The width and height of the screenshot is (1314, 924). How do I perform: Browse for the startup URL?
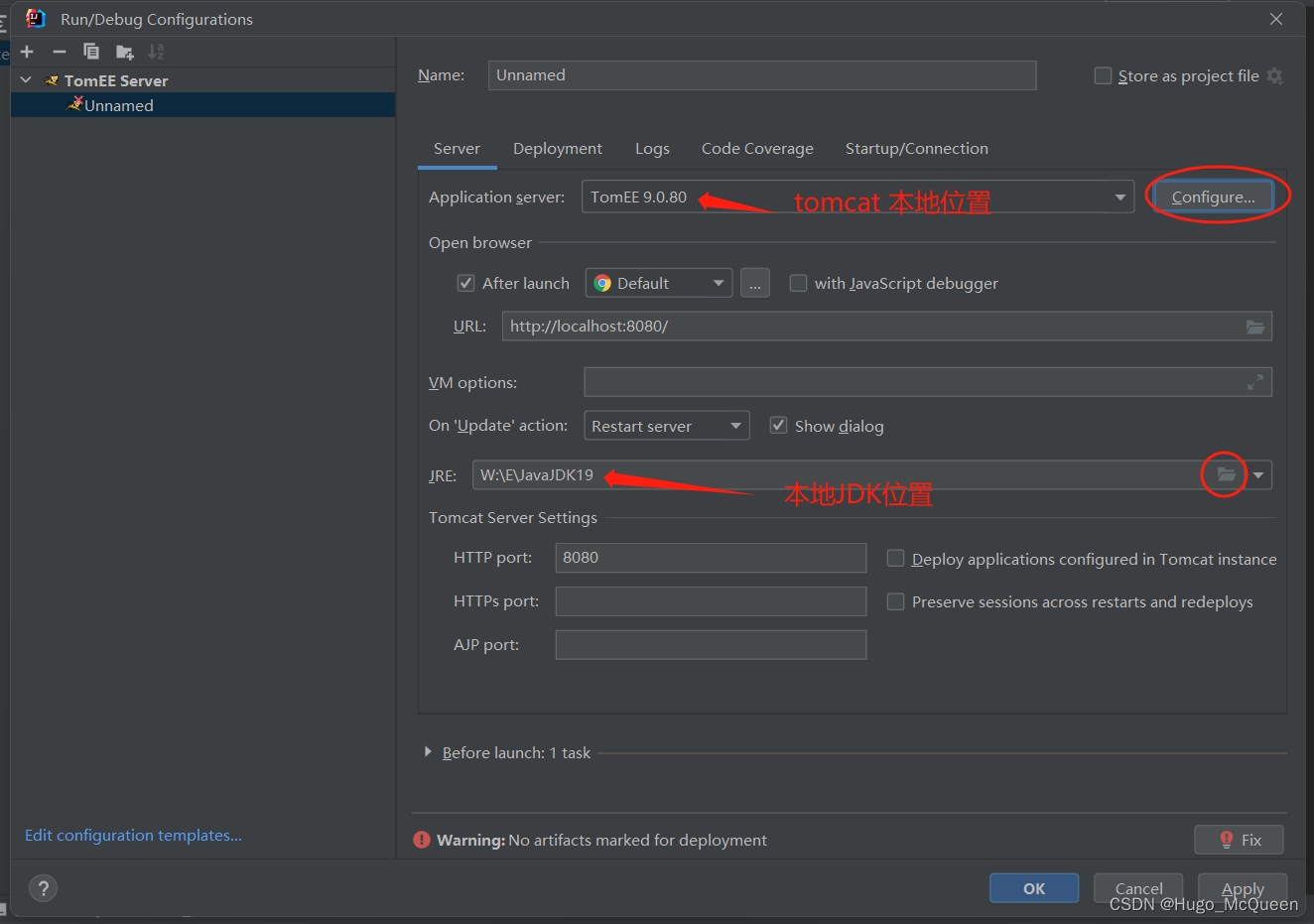coord(1255,327)
